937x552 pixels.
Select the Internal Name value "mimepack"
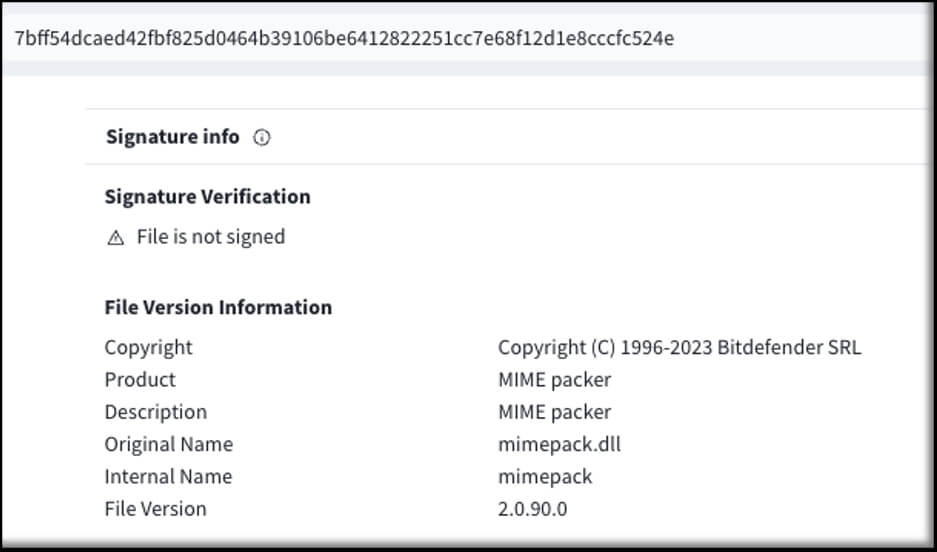545,476
